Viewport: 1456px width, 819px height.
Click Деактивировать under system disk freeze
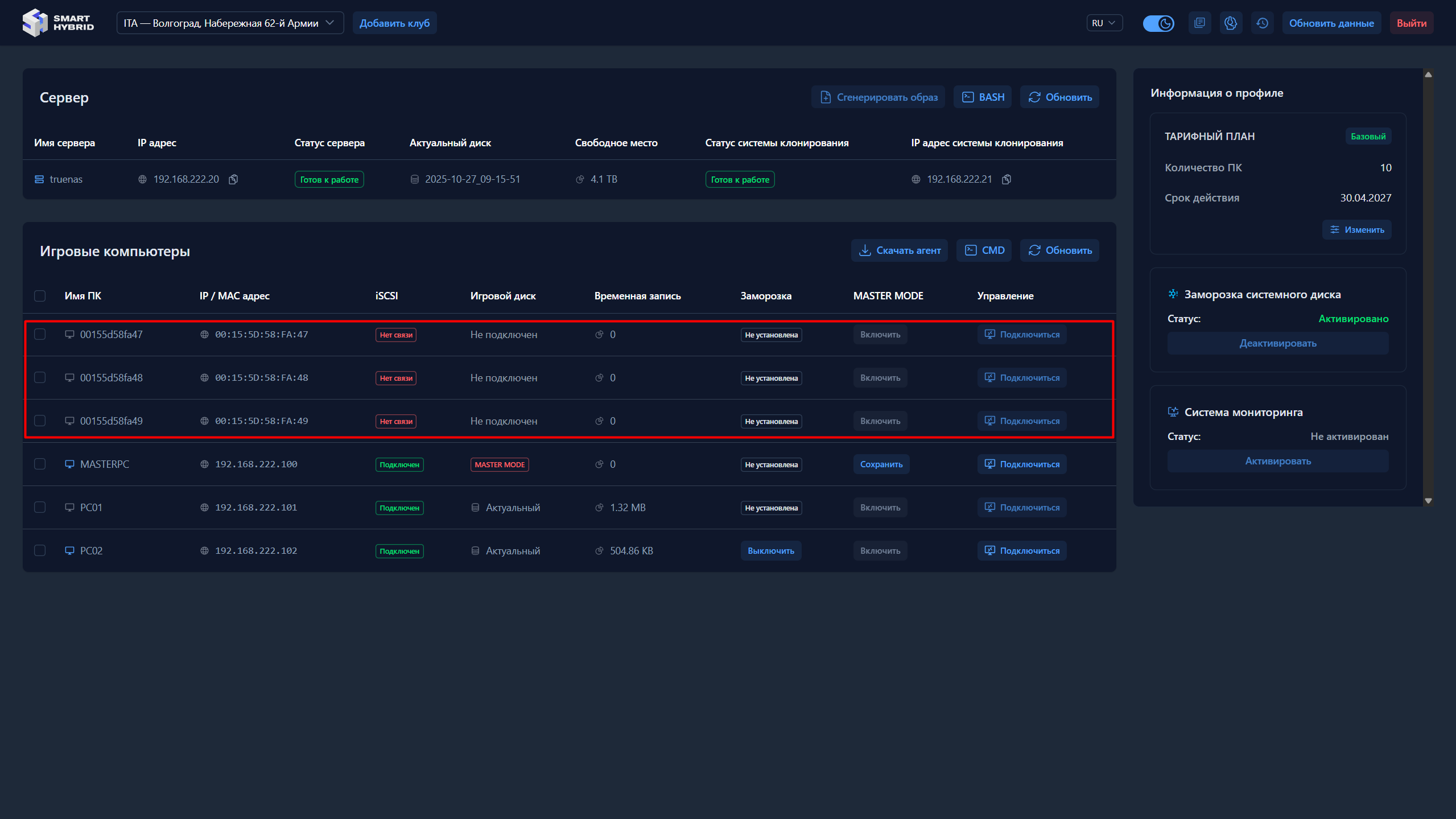[1278, 343]
